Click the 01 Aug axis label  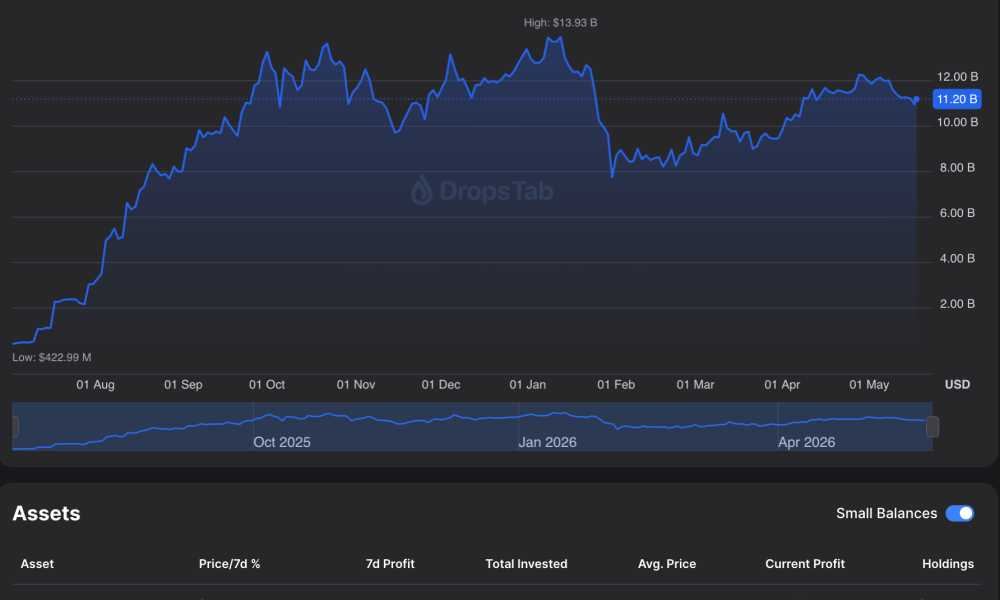96,384
